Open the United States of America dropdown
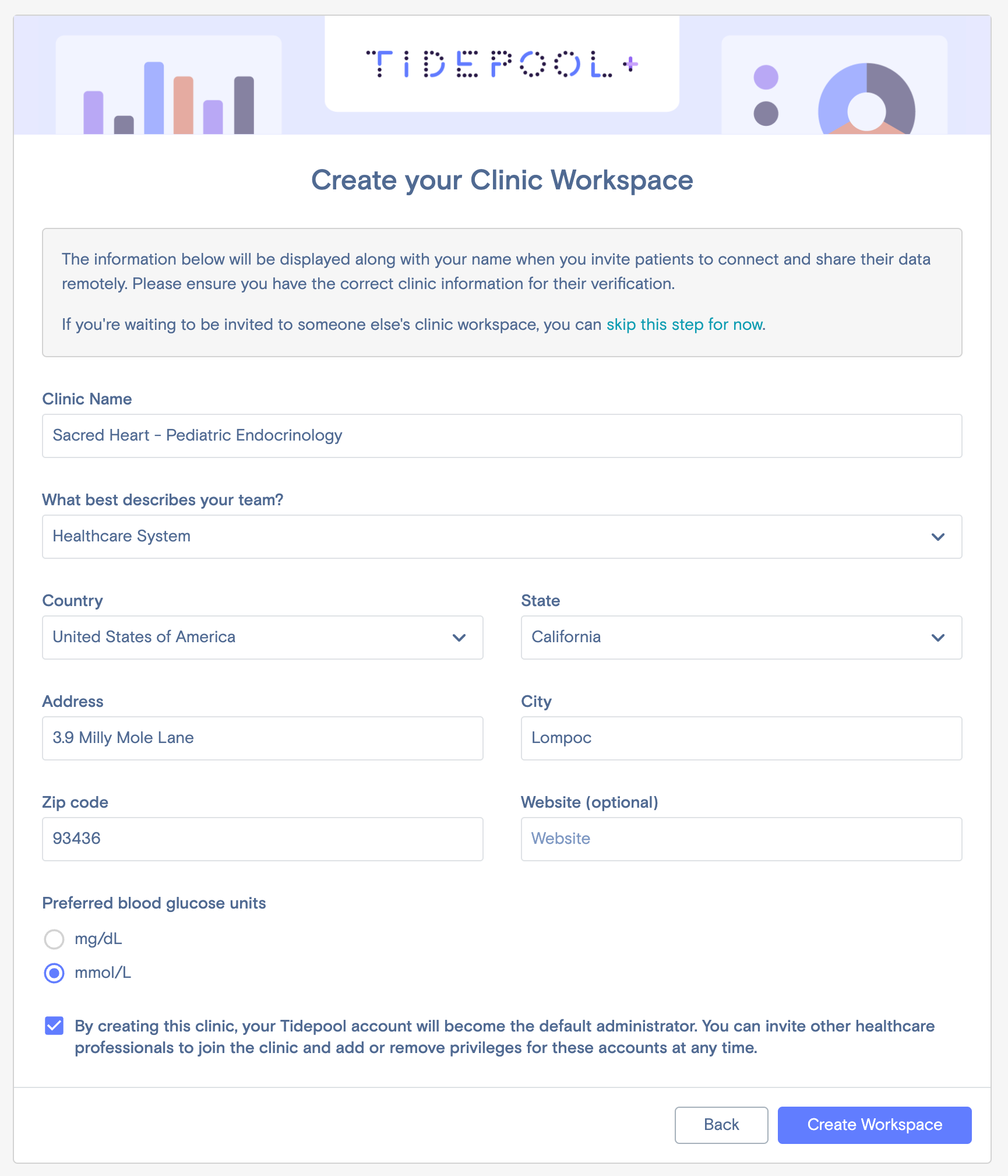This screenshot has width=1008, height=1176. [x=263, y=638]
